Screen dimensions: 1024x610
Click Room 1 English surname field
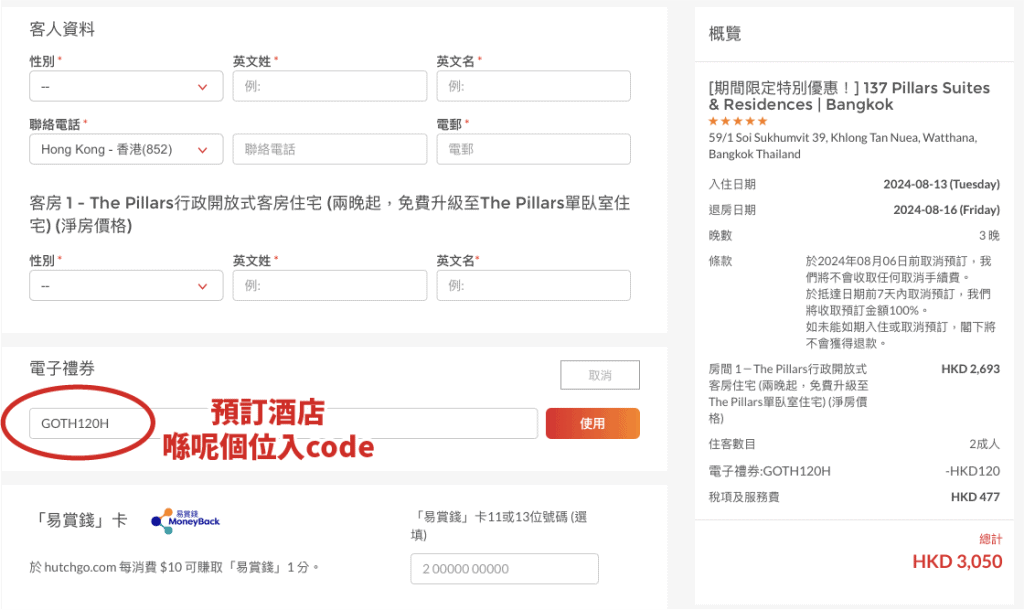(329, 285)
